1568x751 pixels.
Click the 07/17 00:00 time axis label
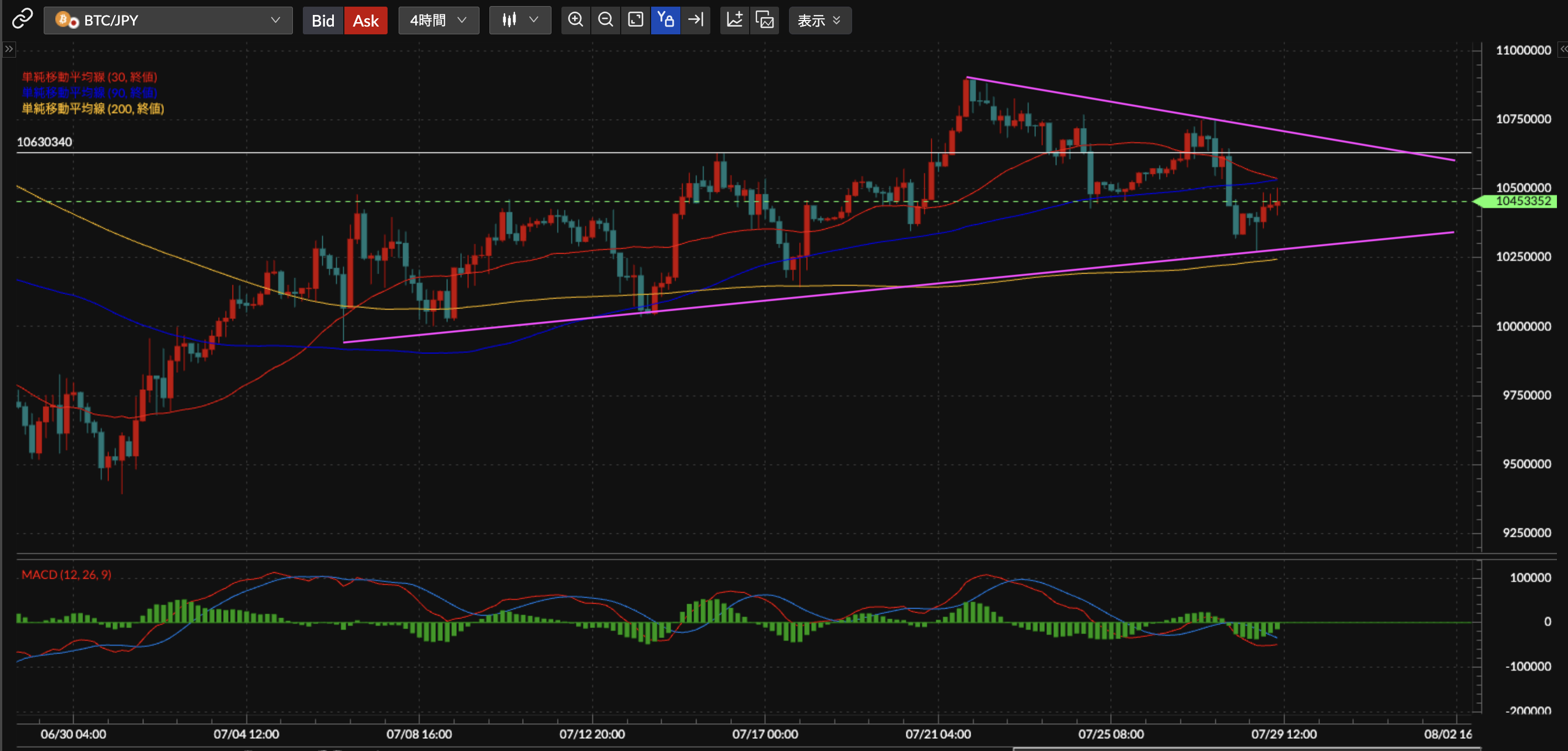tap(765, 734)
